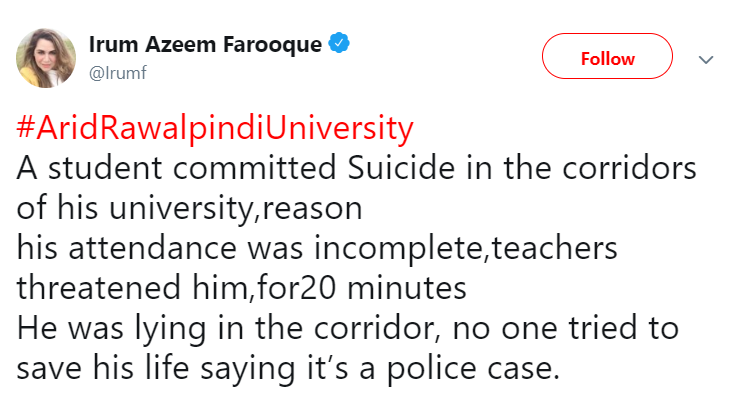The height and width of the screenshot is (398, 733).
Task: Click the text 'his attendance was incomplete'
Action: (x=250, y=248)
